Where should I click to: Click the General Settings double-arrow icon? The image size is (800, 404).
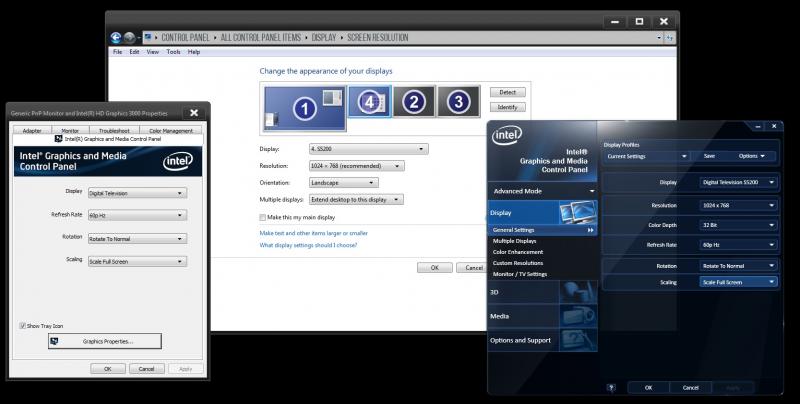(x=590, y=230)
